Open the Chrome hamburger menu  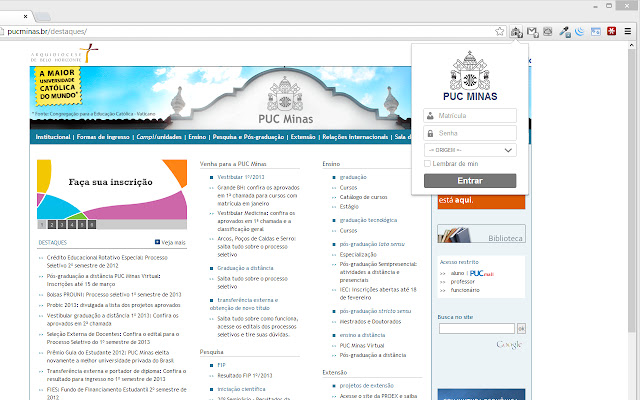[628, 31]
